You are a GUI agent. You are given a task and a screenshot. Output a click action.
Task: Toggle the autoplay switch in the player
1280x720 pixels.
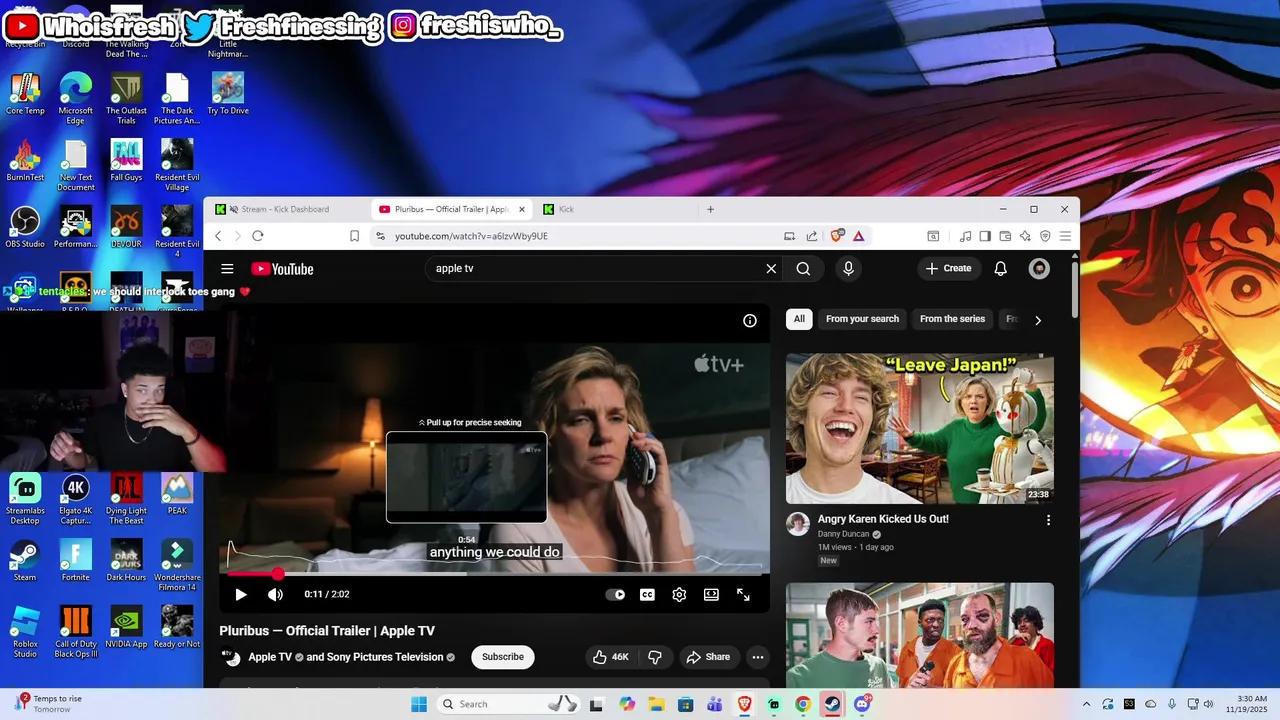(x=615, y=594)
